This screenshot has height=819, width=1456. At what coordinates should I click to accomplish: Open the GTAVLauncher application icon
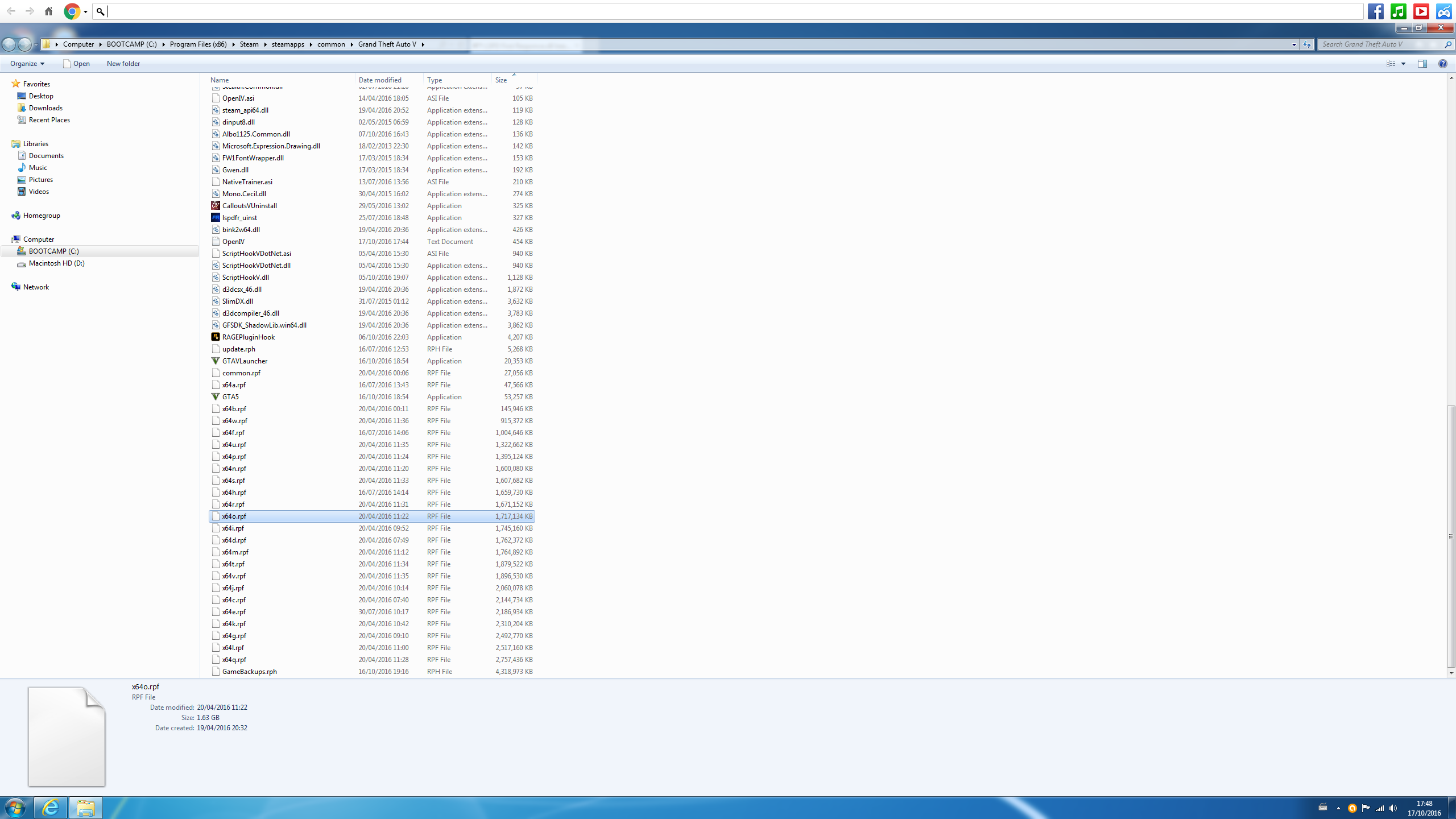tap(216, 361)
